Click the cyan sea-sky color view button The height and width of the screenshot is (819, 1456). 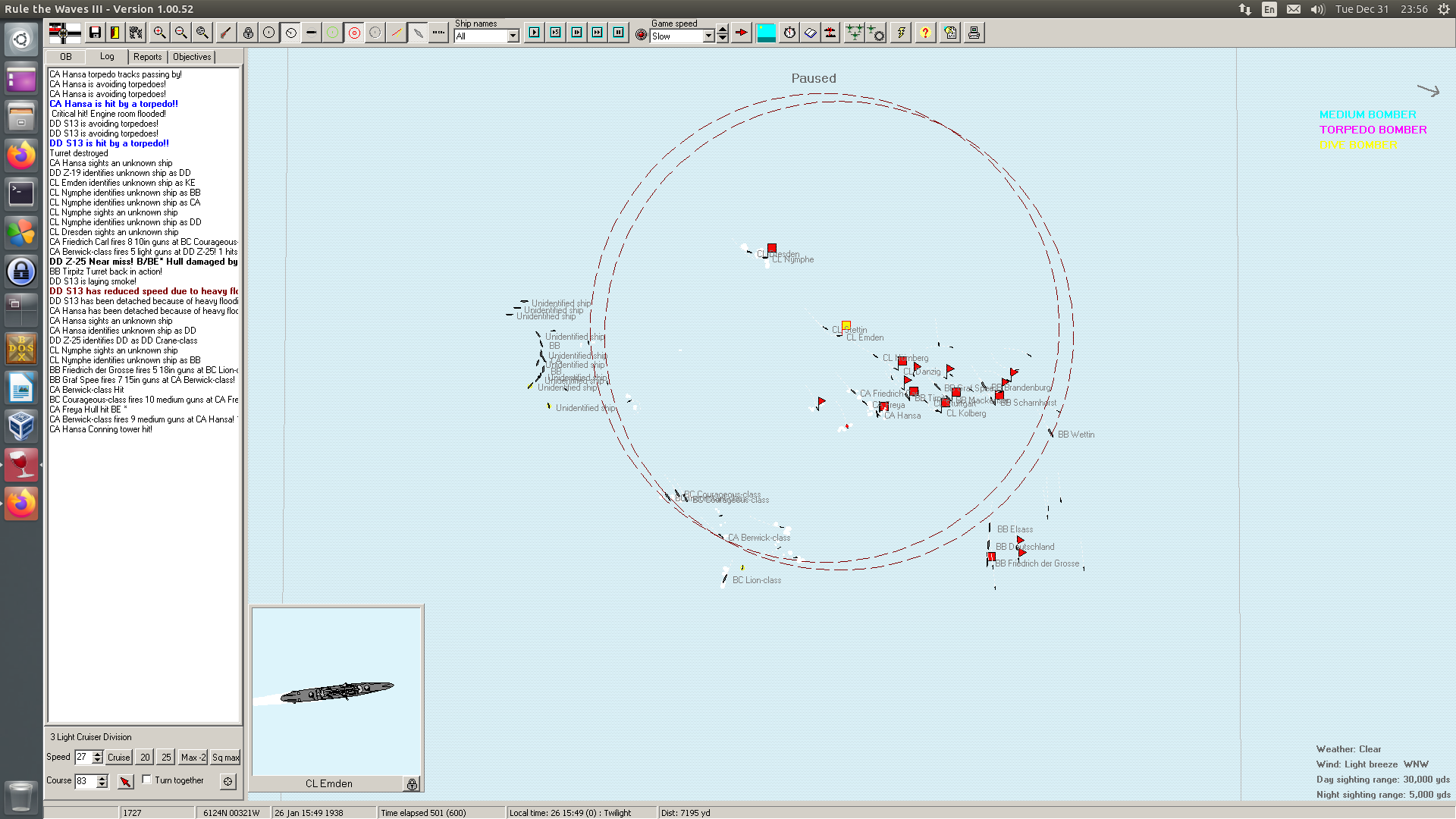click(766, 33)
